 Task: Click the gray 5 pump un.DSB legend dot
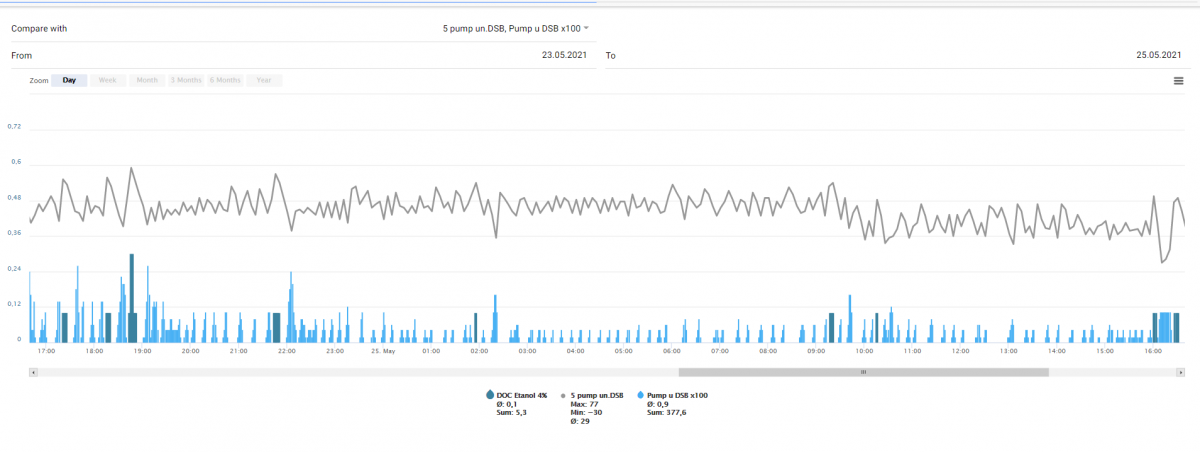point(564,396)
